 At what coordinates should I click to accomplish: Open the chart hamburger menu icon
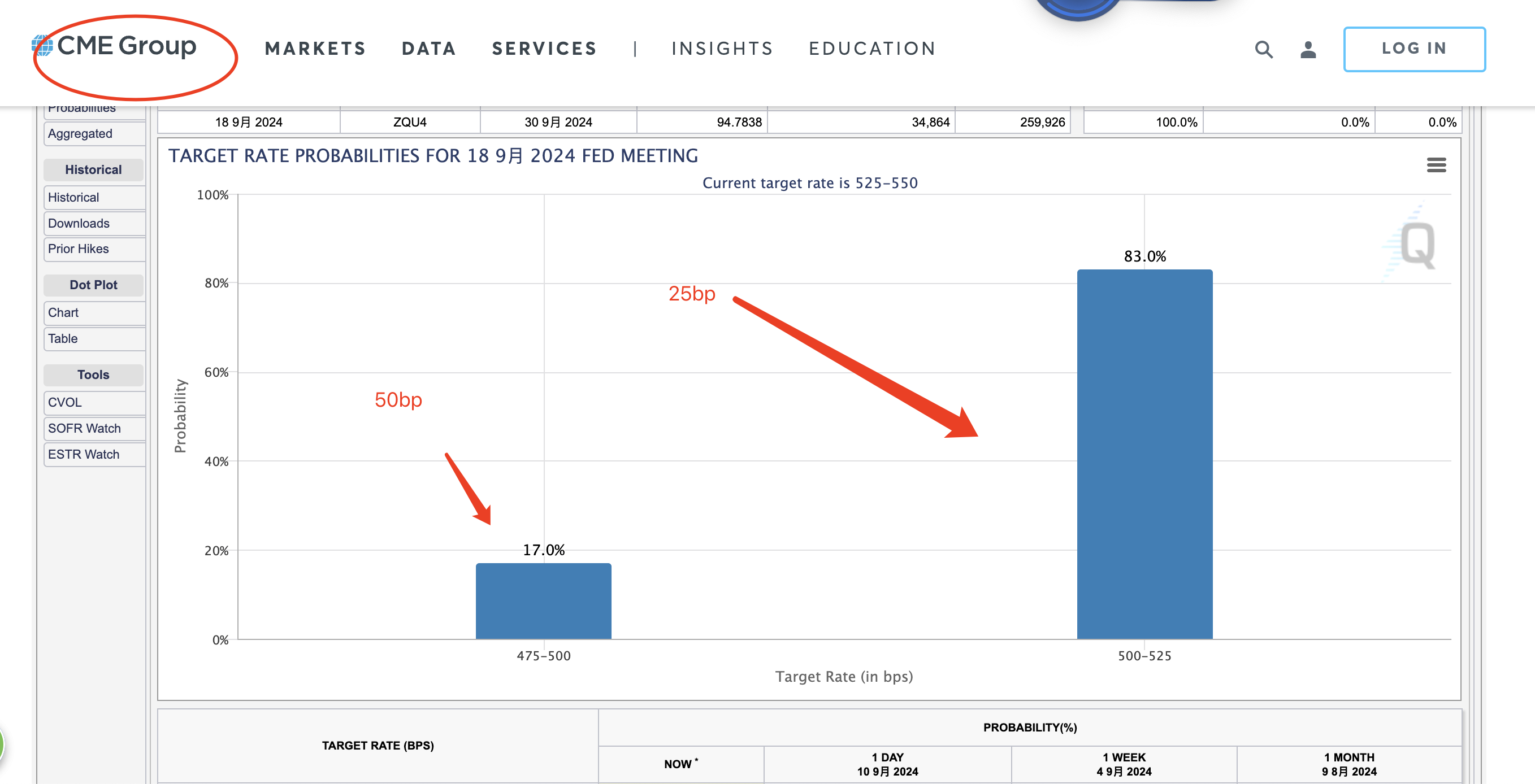[x=1436, y=165]
